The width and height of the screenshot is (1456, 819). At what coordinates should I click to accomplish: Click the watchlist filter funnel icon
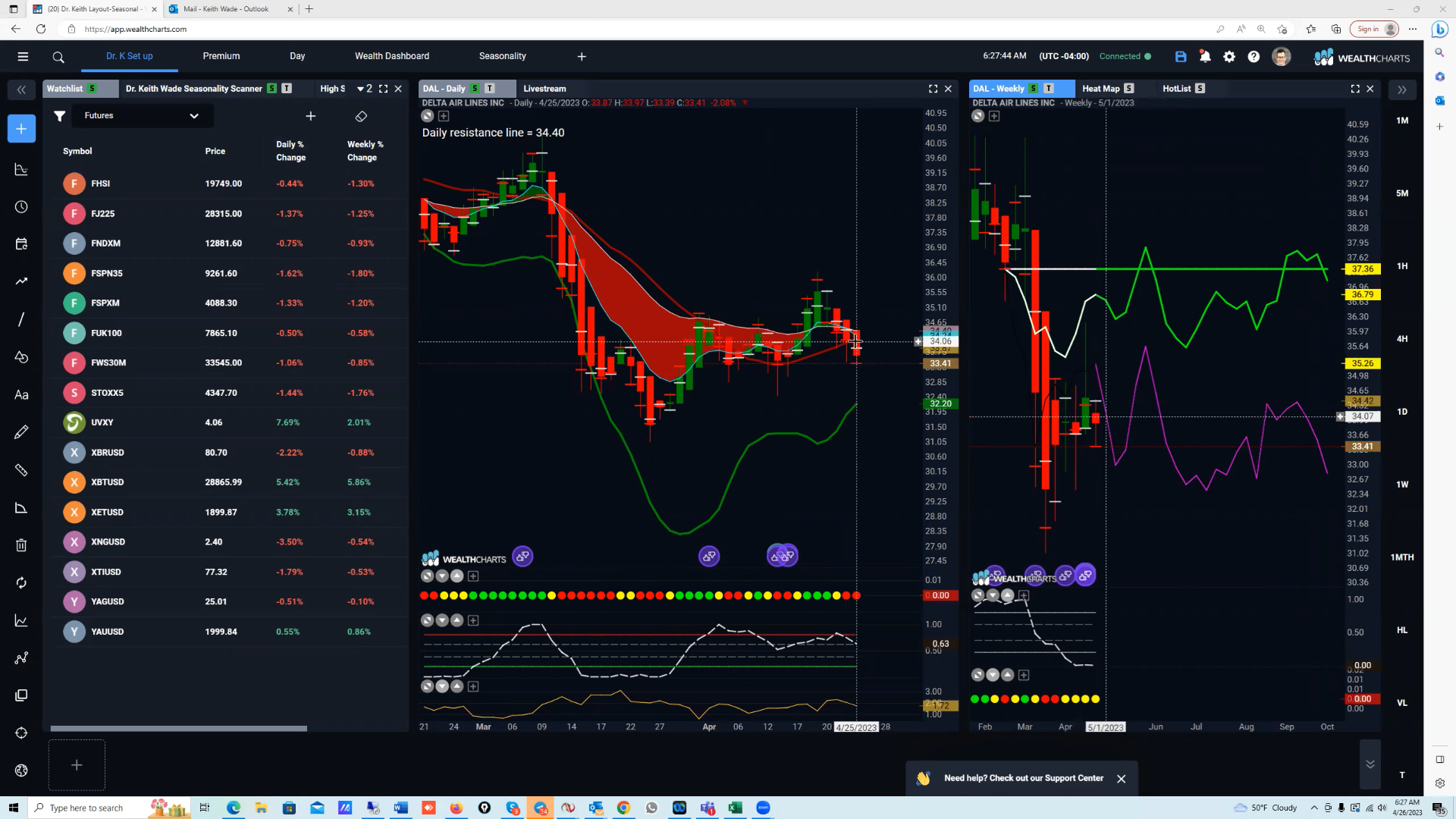(x=59, y=116)
